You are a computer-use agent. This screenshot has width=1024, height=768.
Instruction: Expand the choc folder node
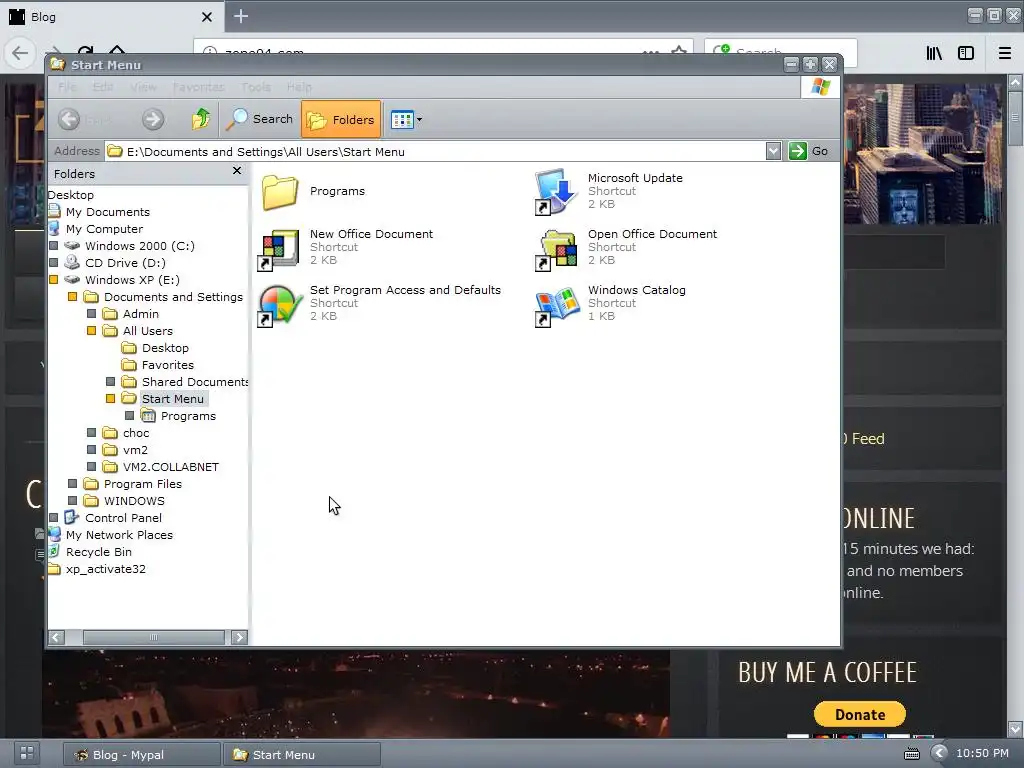91,433
